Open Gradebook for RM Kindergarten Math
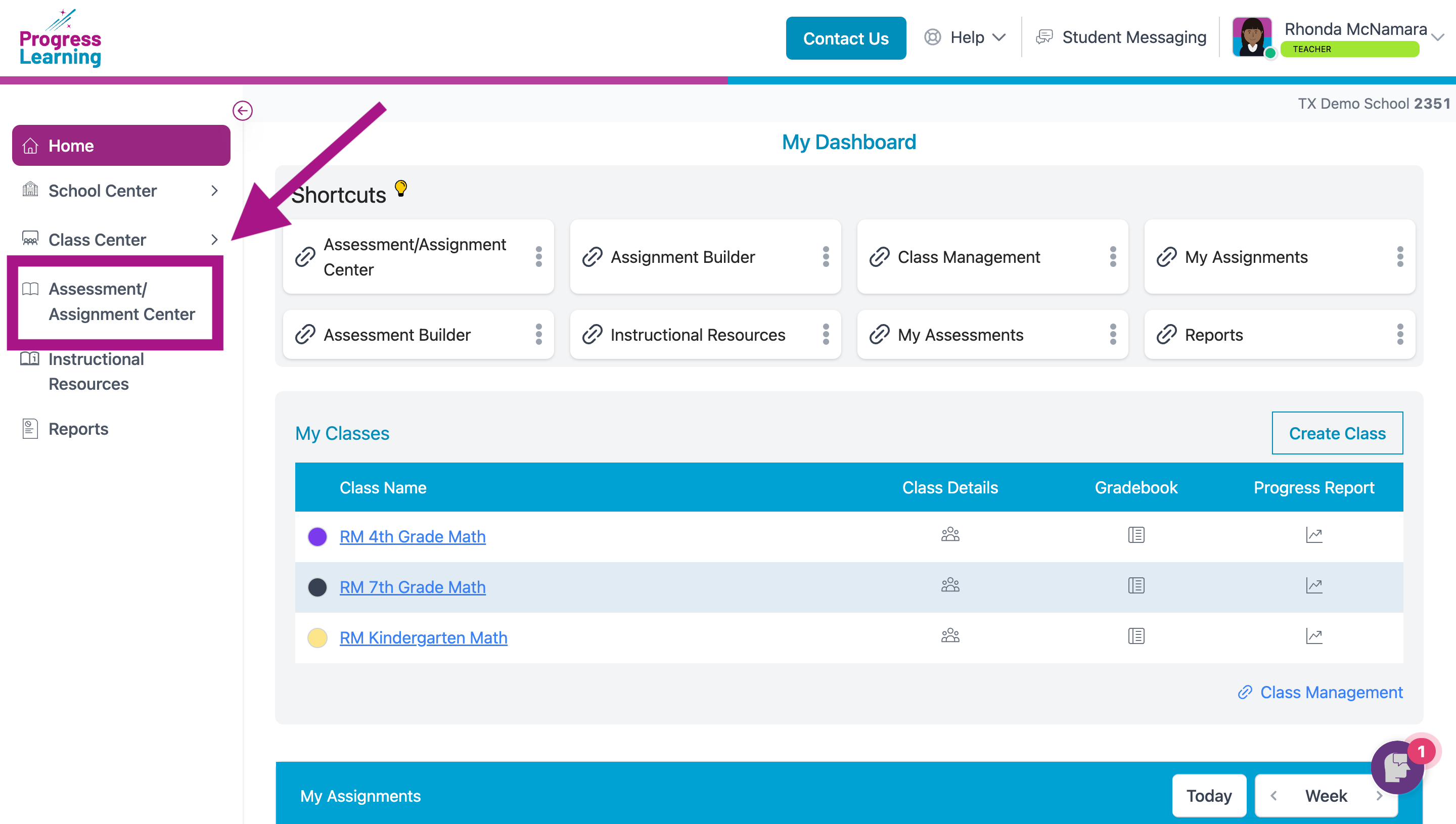The height and width of the screenshot is (824, 1456). [x=1135, y=635]
